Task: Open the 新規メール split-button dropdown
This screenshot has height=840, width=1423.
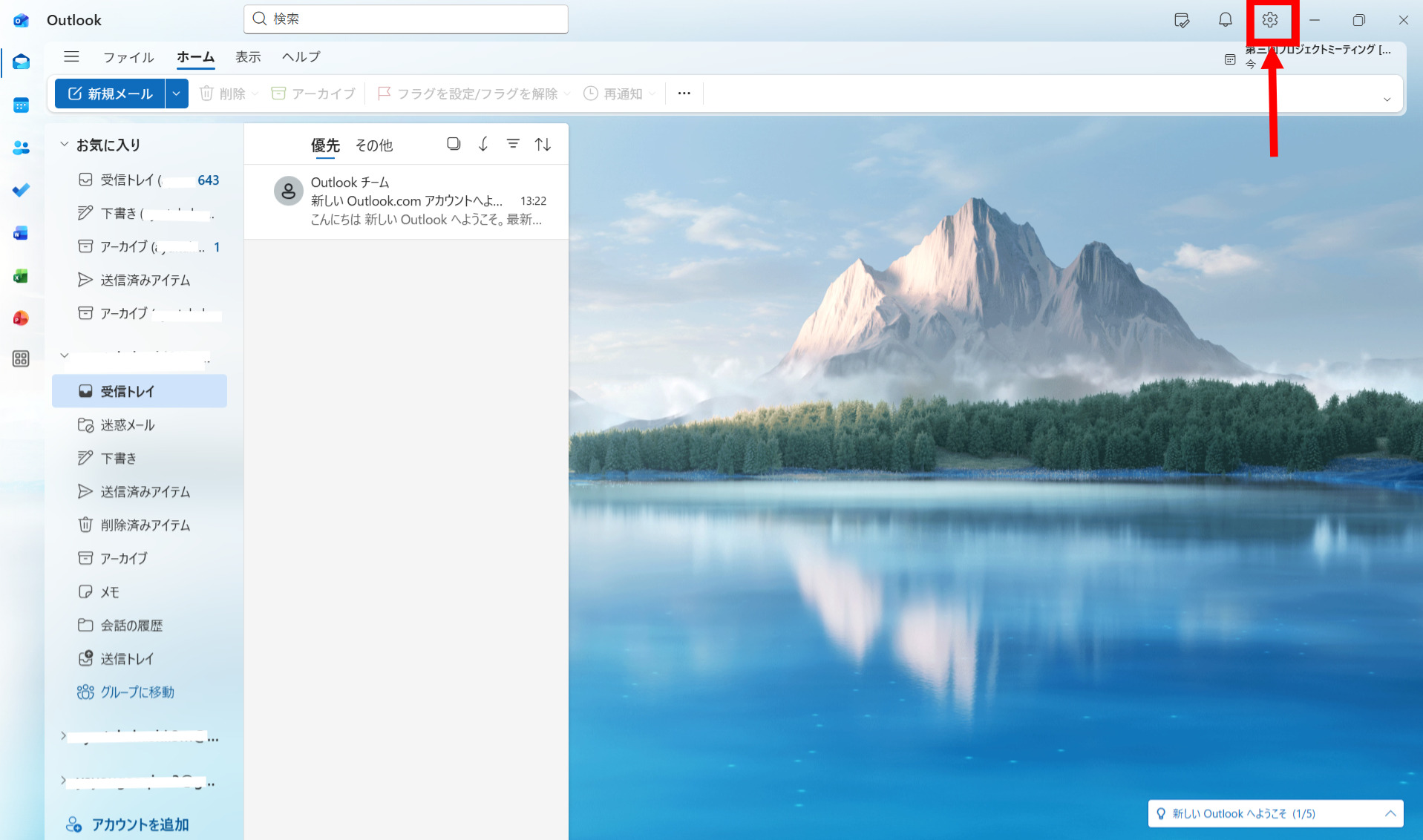Action: pyautogui.click(x=176, y=93)
